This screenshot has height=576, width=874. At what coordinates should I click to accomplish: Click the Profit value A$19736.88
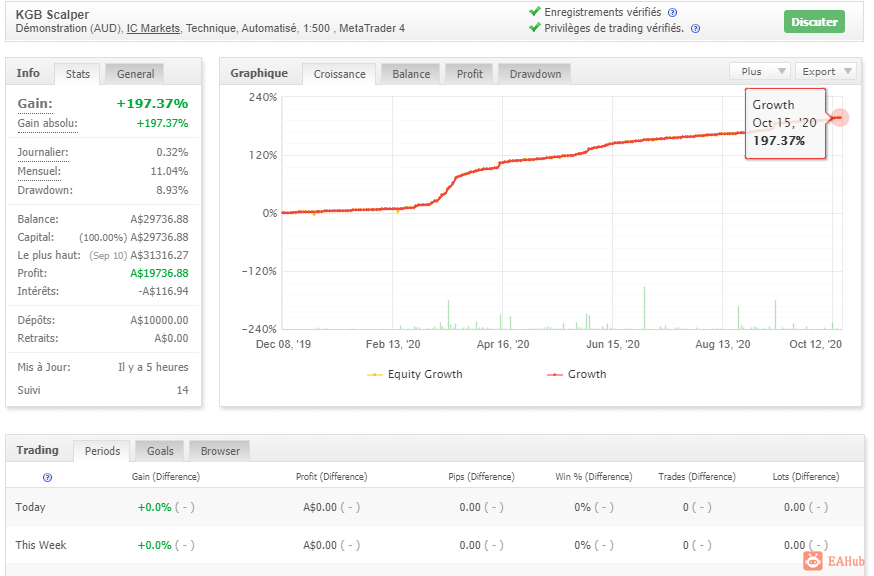[x=159, y=273]
